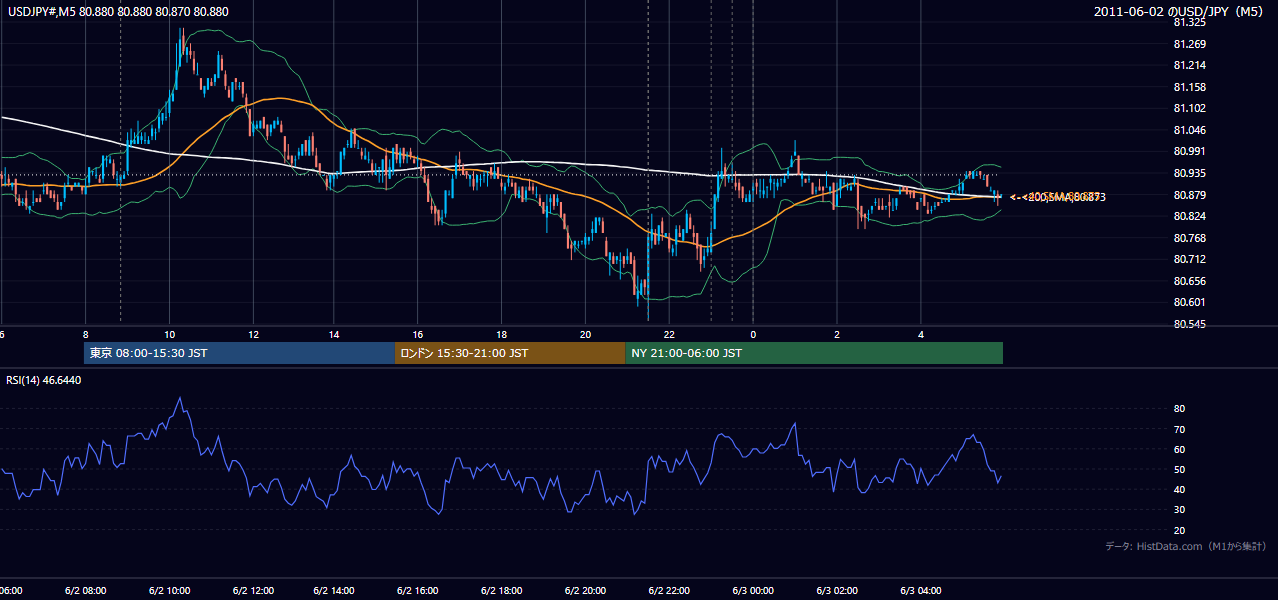Select the NY 21:00-06:00 JST session bar
The height and width of the screenshot is (600, 1278).
tap(814, 353)
